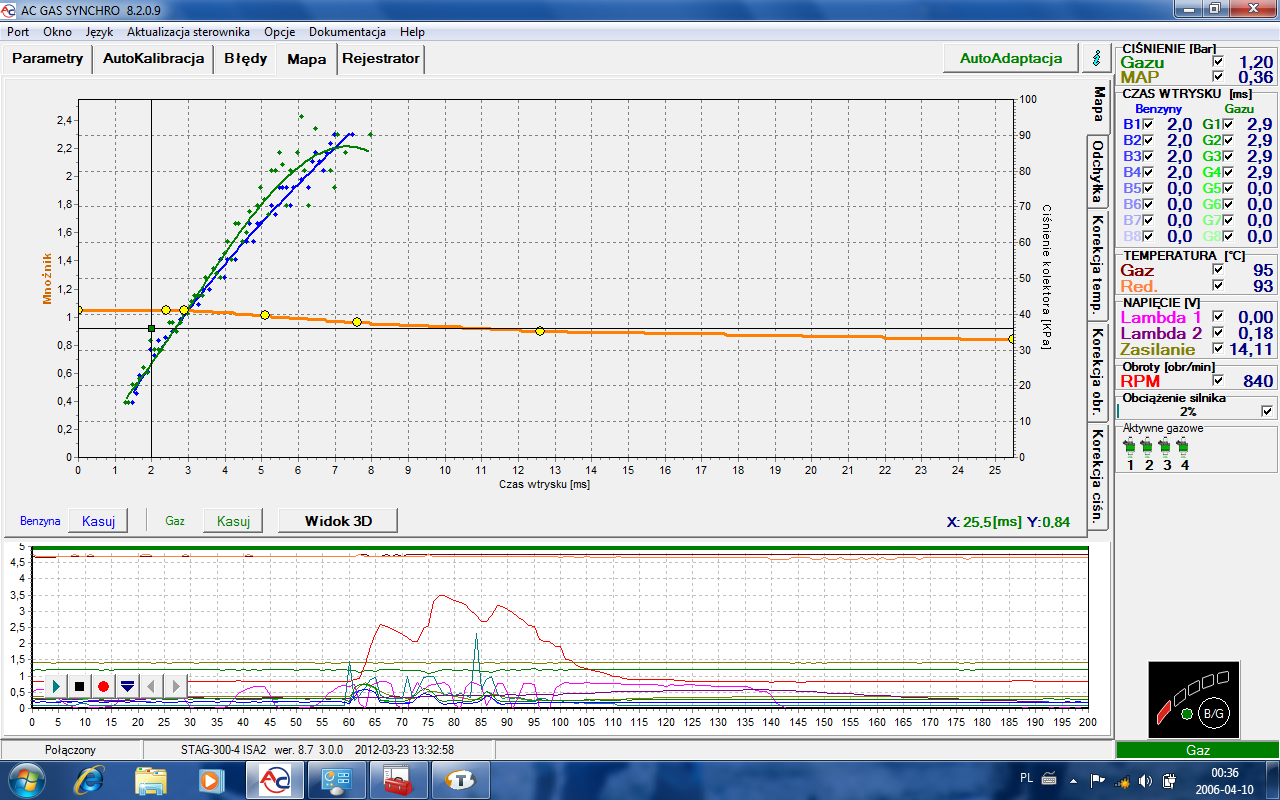1280x800 pixels.
Task: Show hidden tray icons arrow
Action: coord(1075,780)
